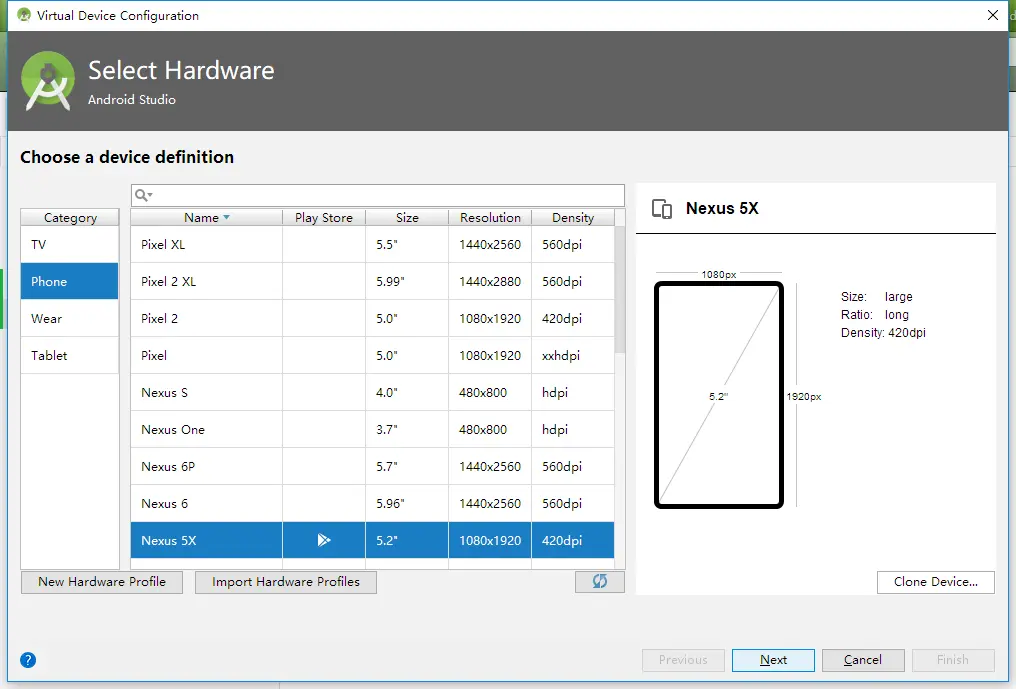
Task: Sort by Size column header
Action: [x=407, y=217]
